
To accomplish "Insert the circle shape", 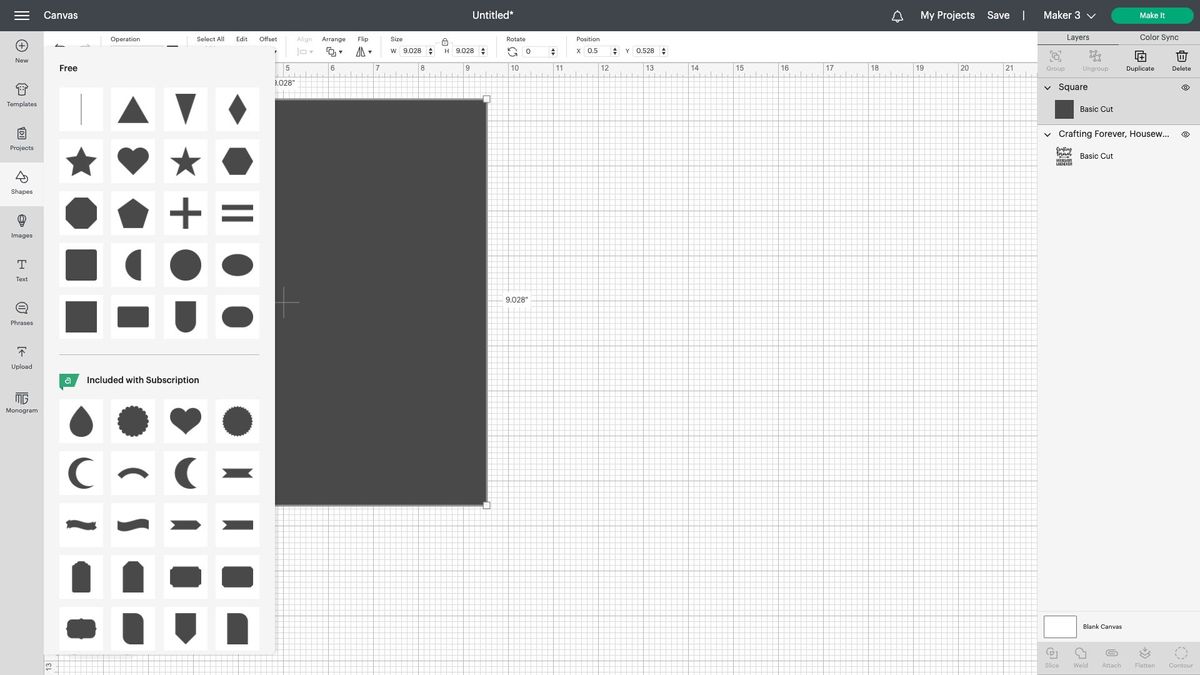I will pos(185,265).
